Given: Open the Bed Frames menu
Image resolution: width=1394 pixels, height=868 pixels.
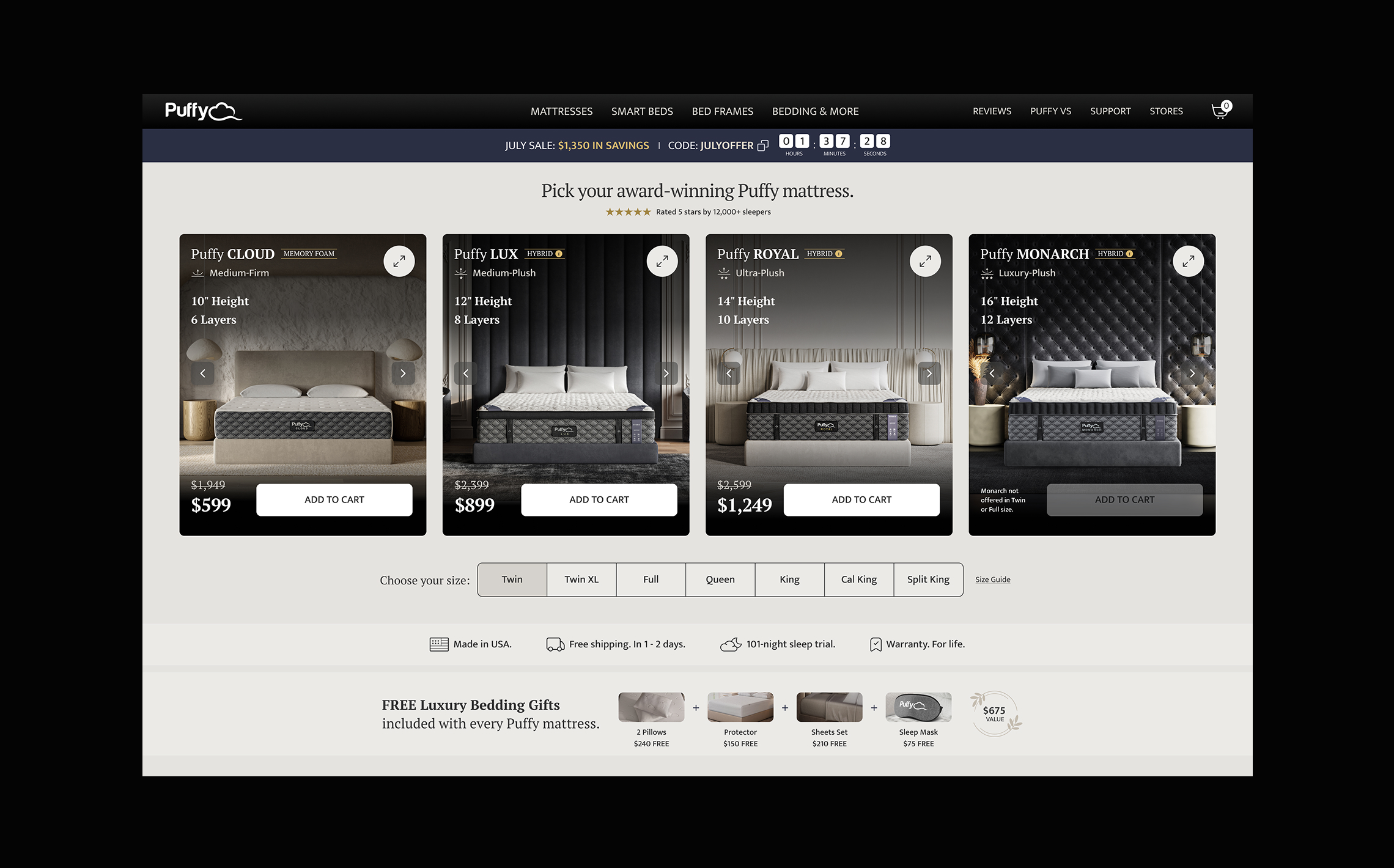Looking at the screenshot, I should click(723, 111).
